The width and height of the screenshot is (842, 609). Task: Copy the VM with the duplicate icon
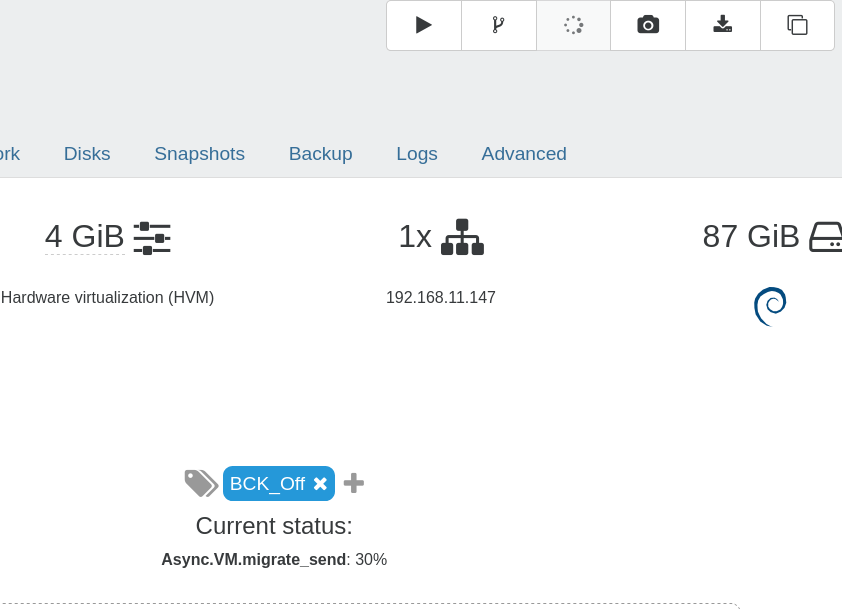click(797, 25)
